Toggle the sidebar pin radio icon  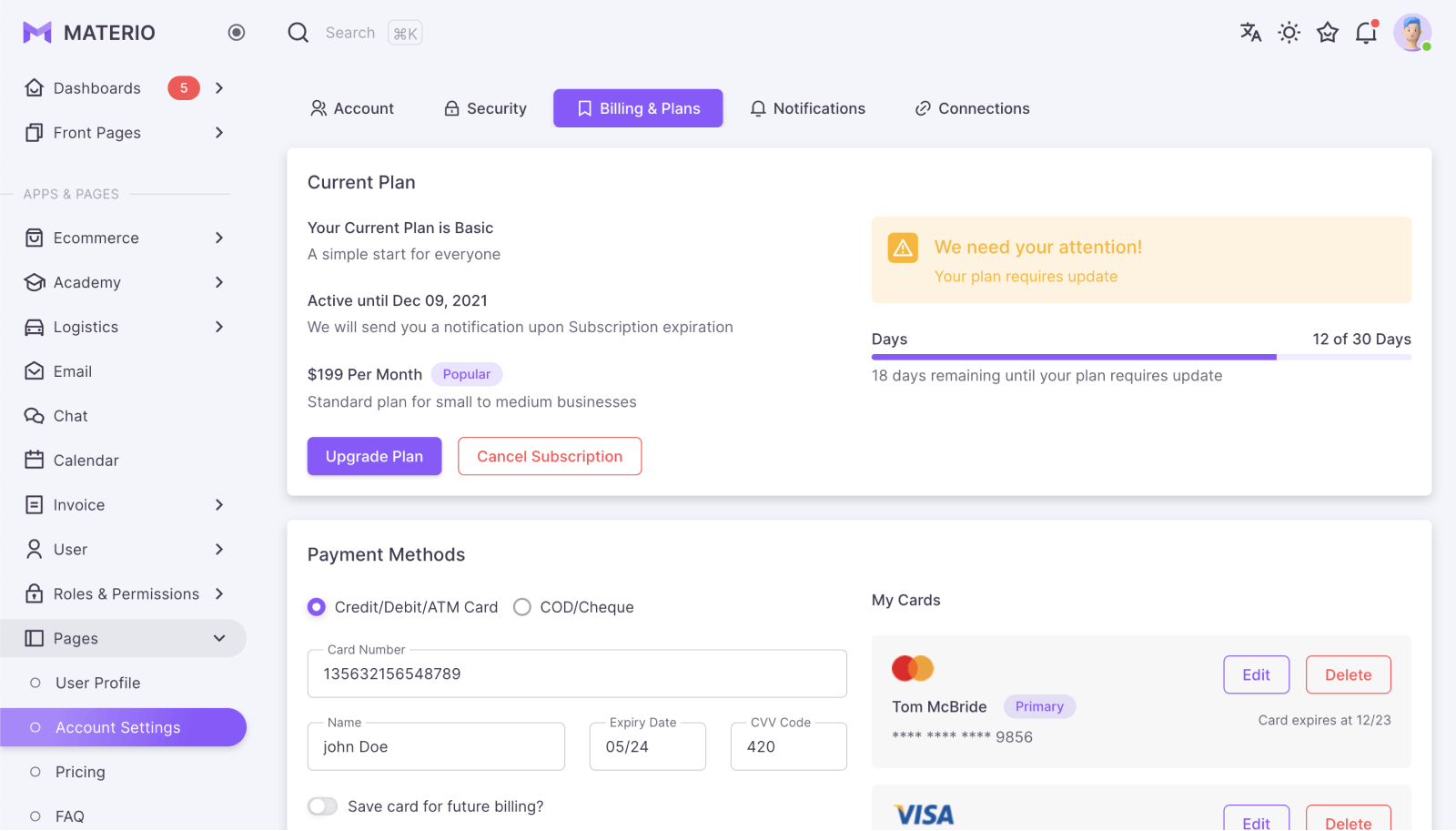(x=237, y=33)
